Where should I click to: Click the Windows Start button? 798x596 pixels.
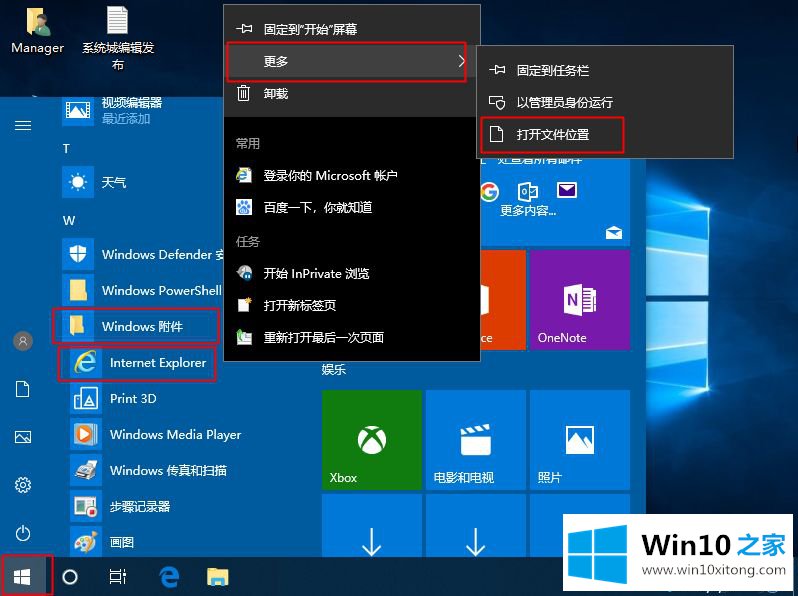24,576
